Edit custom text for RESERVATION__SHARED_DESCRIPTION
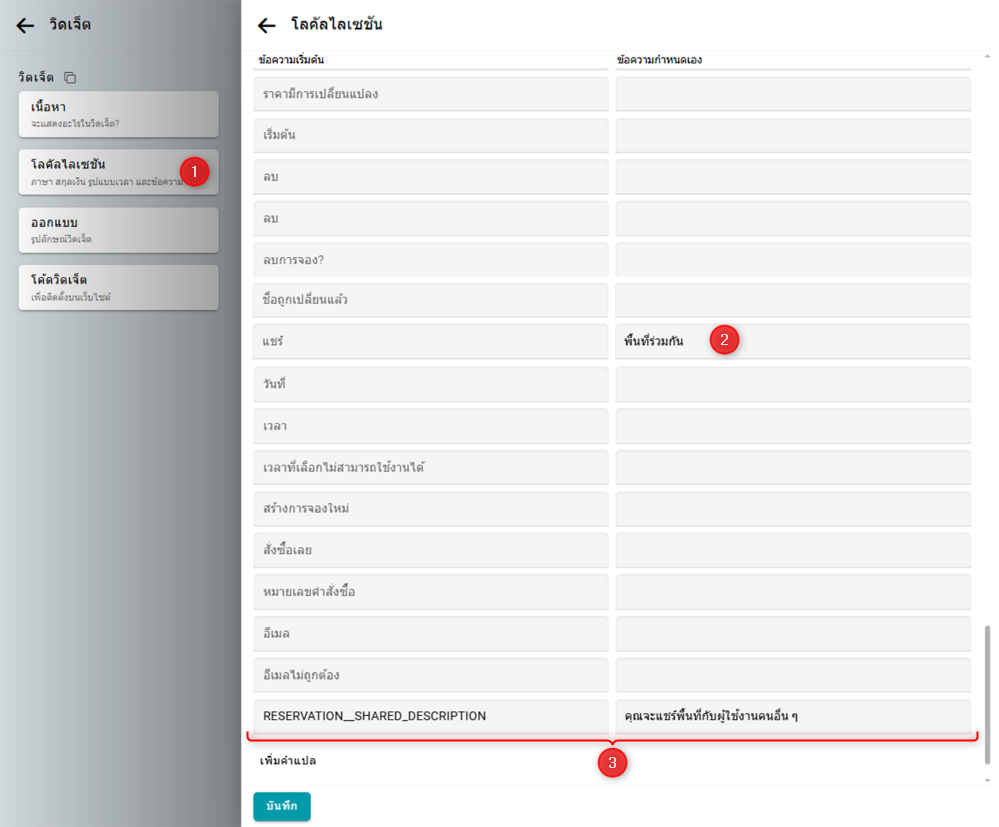This screenshot has width=999, height=827. coord(792,716)
